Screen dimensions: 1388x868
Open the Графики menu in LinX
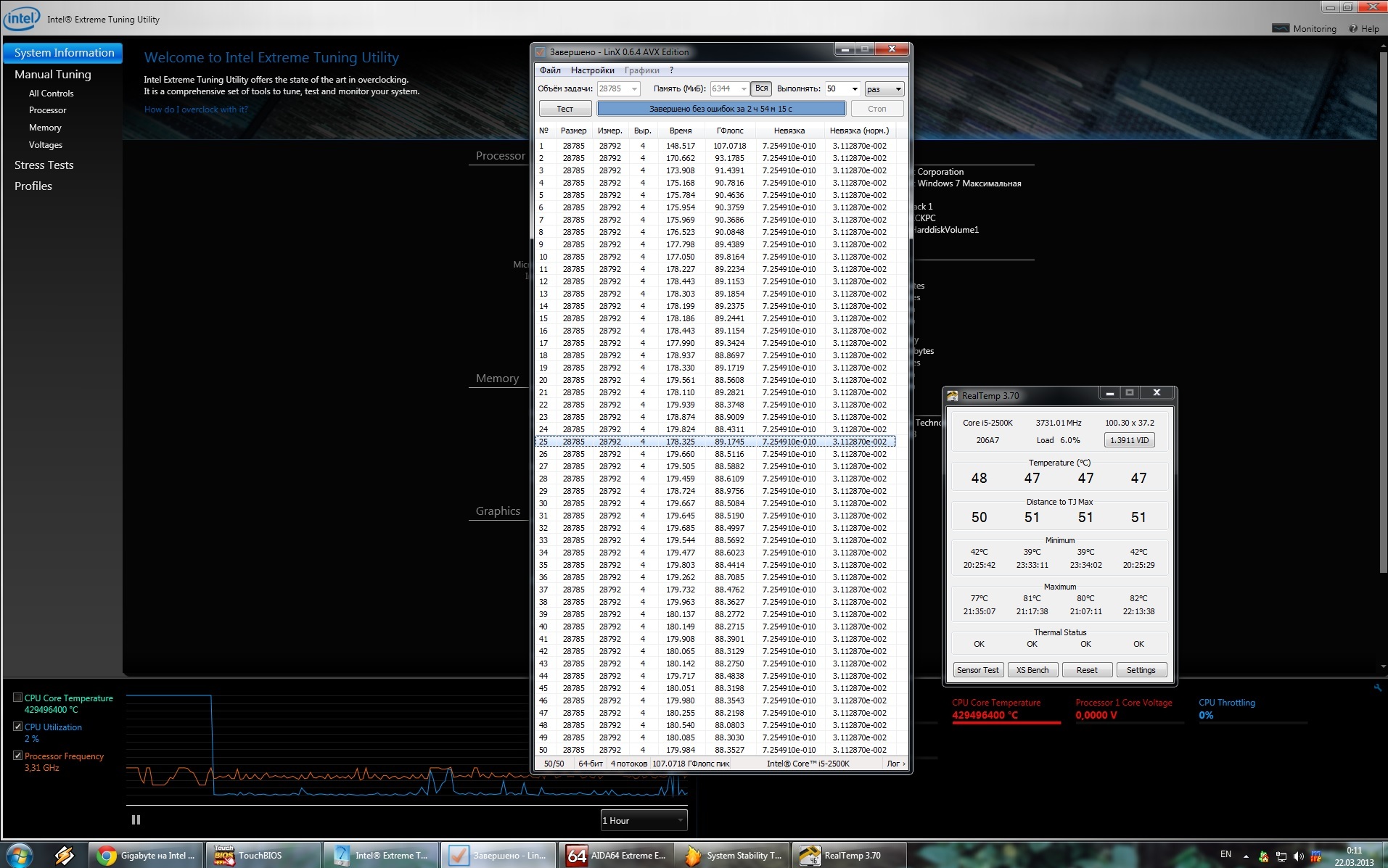(x=642, y=70)
